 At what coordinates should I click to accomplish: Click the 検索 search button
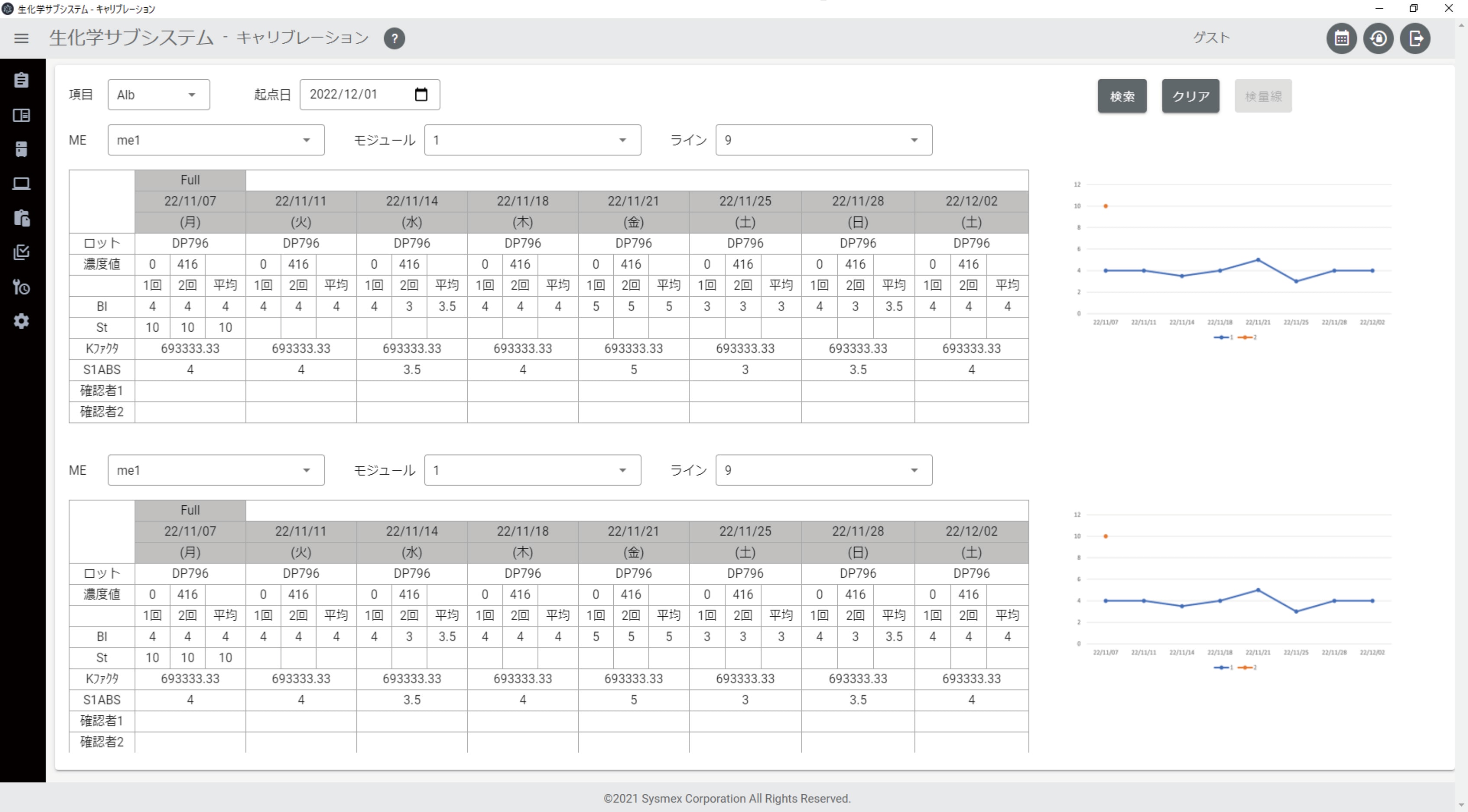(x=1121, y=96)
